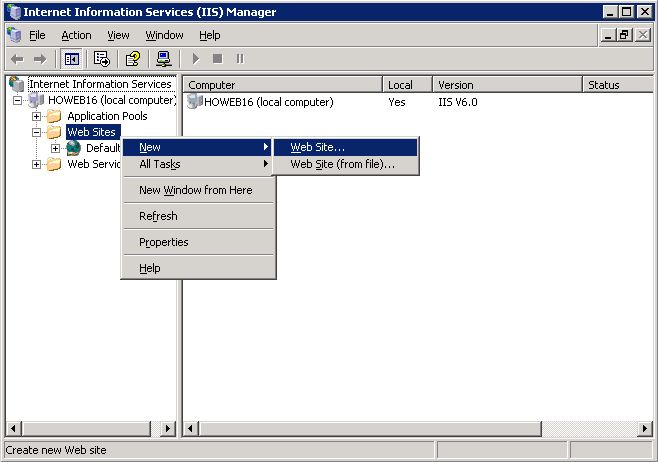Click the Connect to computer toolbar icon
The image size is (658, 462).
pyautogui.click(x=164, y=59)
